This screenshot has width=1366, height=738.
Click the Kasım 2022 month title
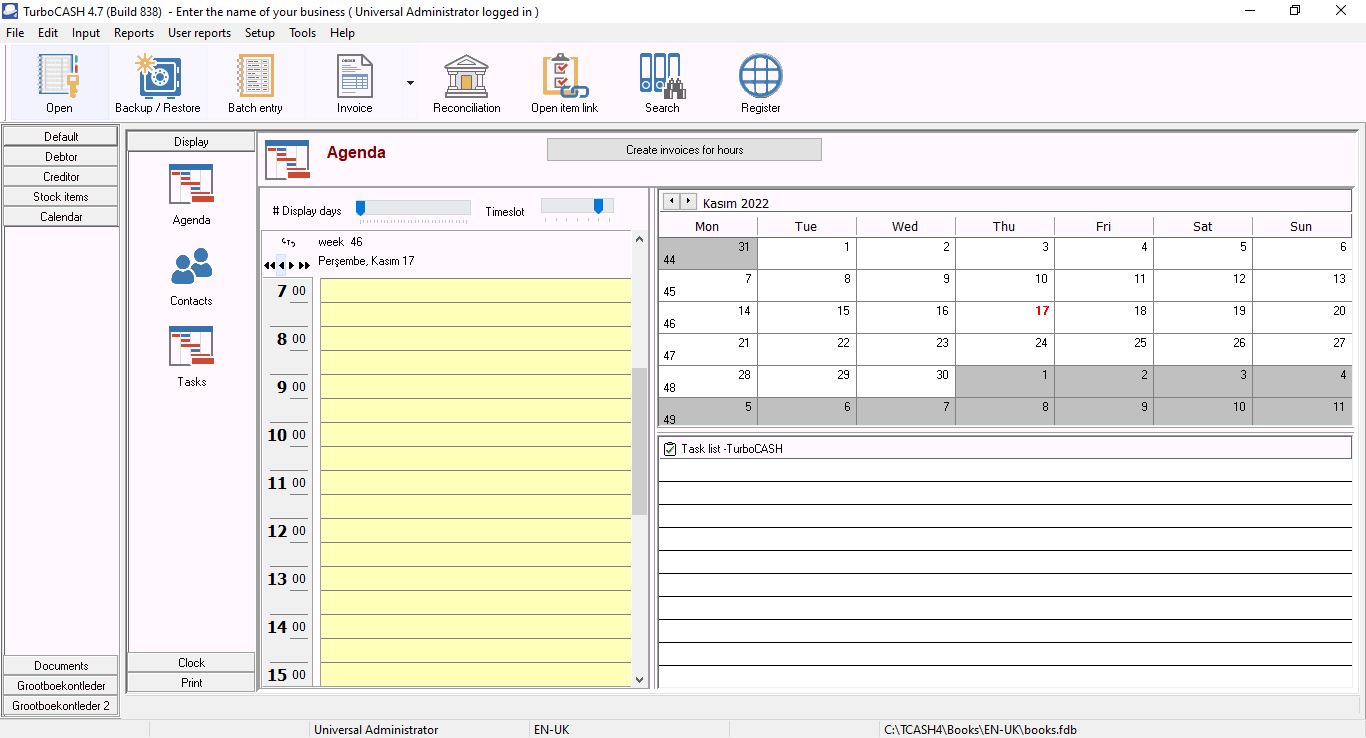(735, 203)
